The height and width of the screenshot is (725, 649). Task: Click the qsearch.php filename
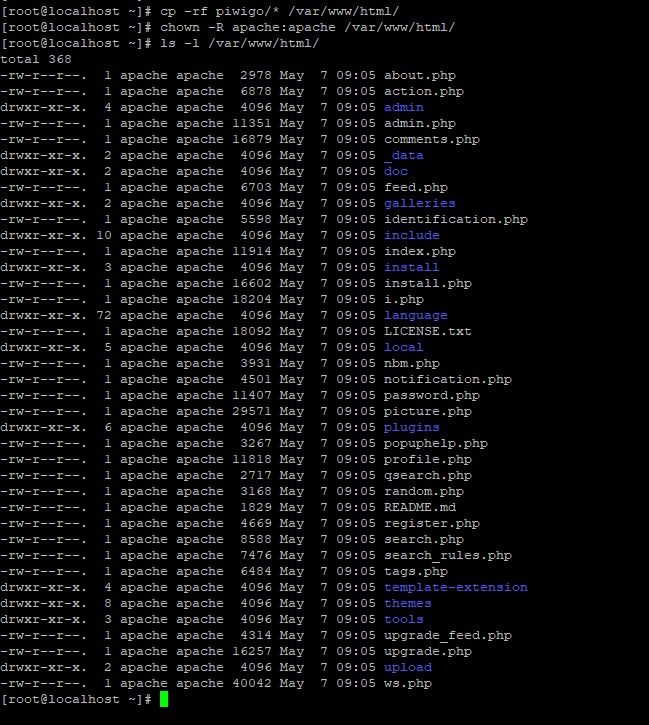pos(428,475)
